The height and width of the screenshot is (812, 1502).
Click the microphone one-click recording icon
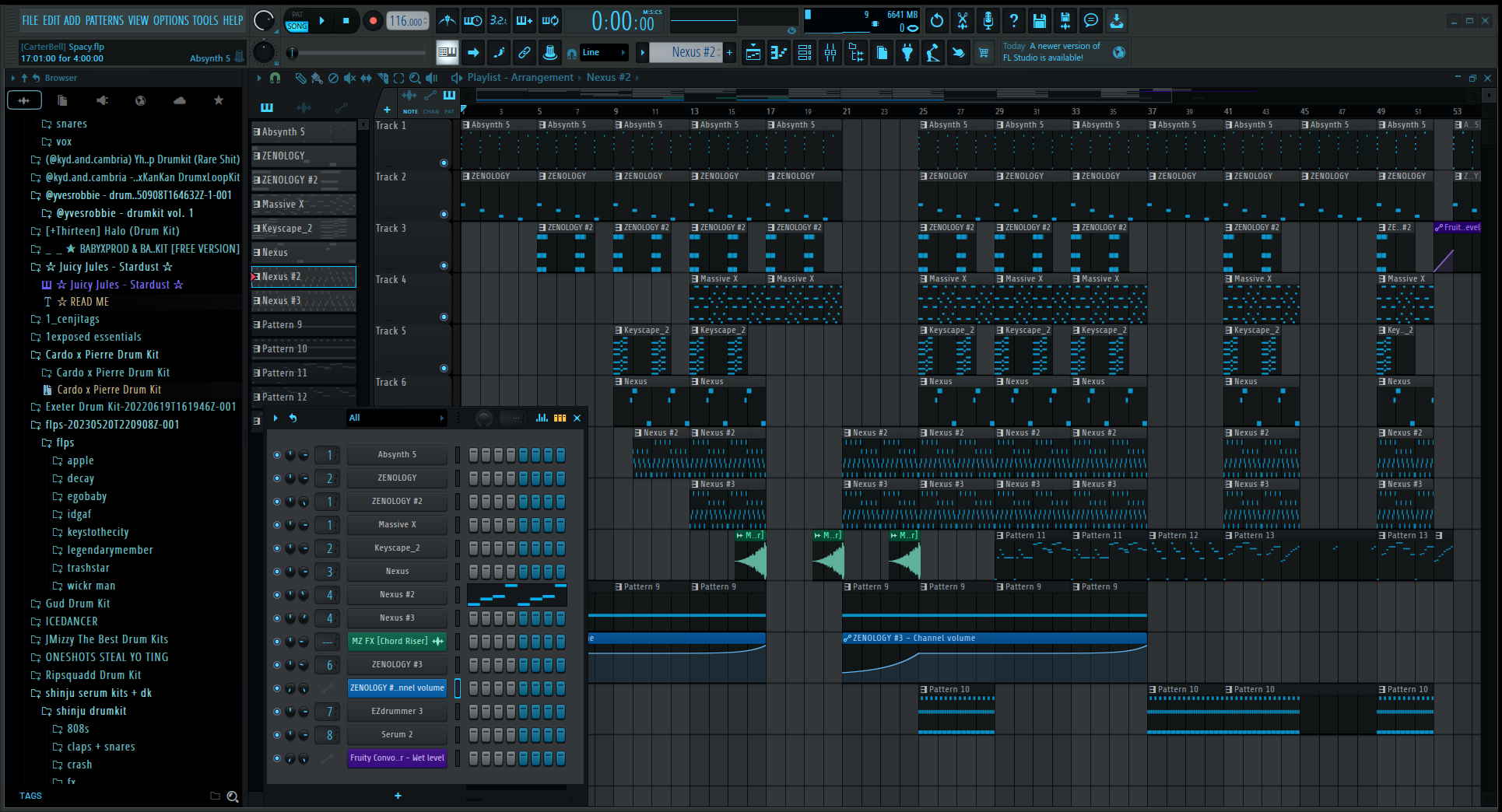tap(988, 21)
